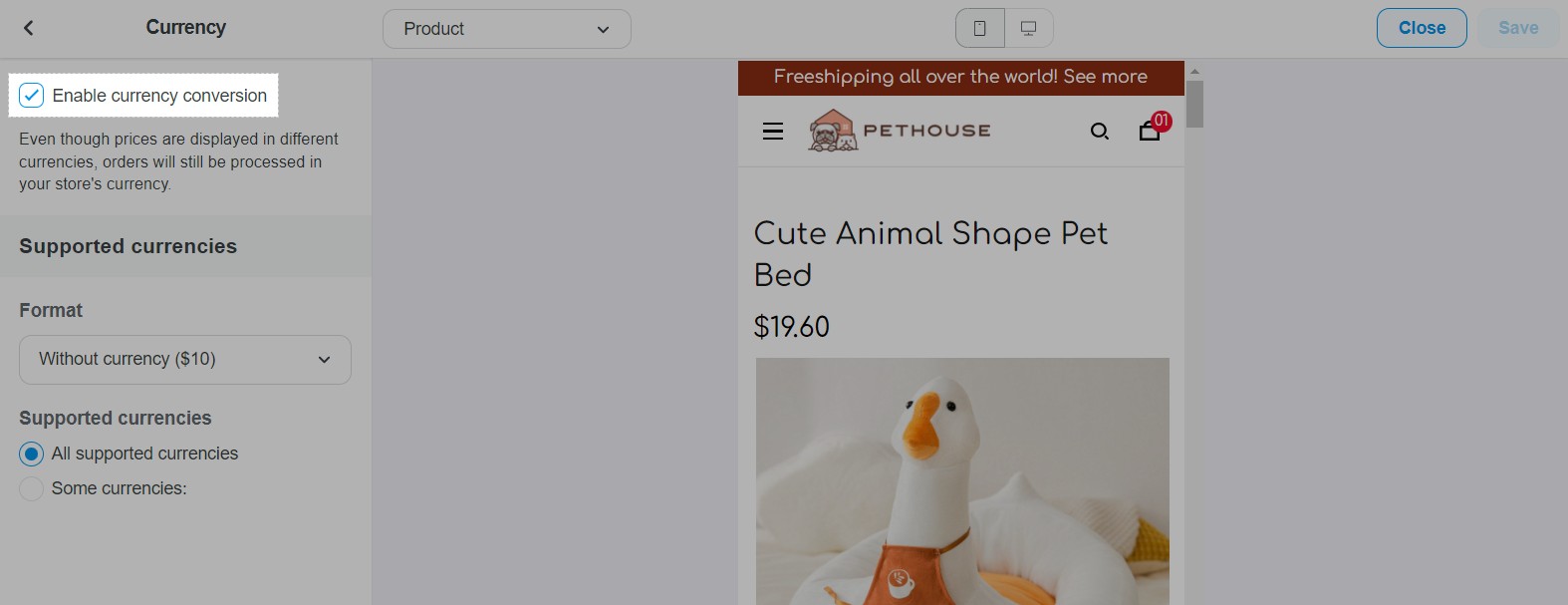Click the back arrow beside Currency
The image size is (1568, 605).
click(29, 28)
